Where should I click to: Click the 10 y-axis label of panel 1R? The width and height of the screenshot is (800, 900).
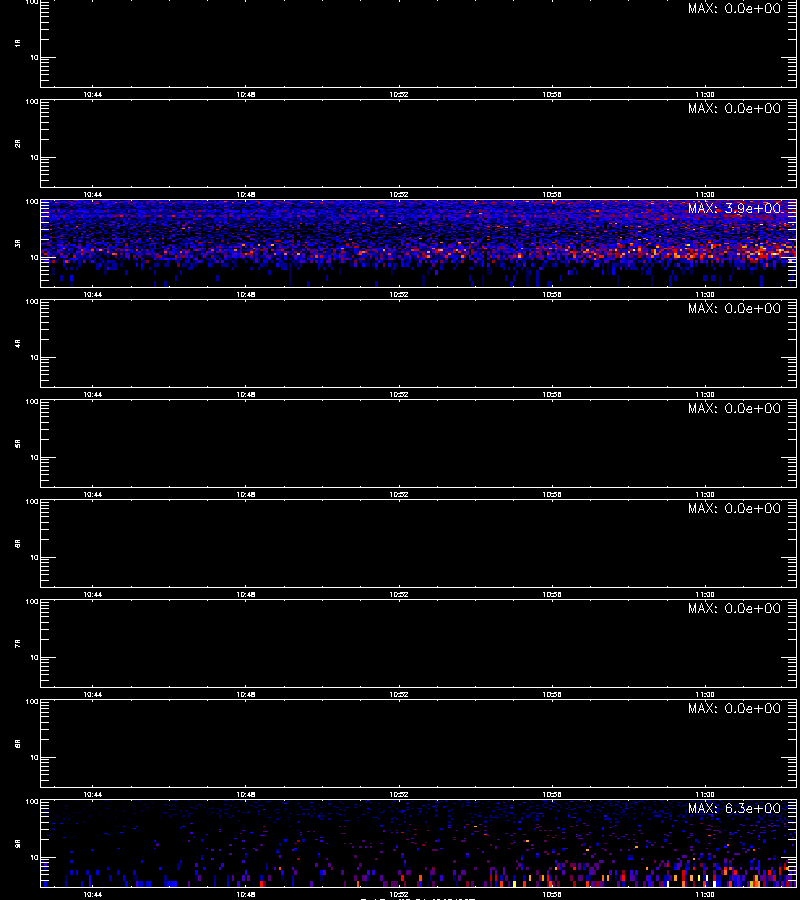point(34,57)
